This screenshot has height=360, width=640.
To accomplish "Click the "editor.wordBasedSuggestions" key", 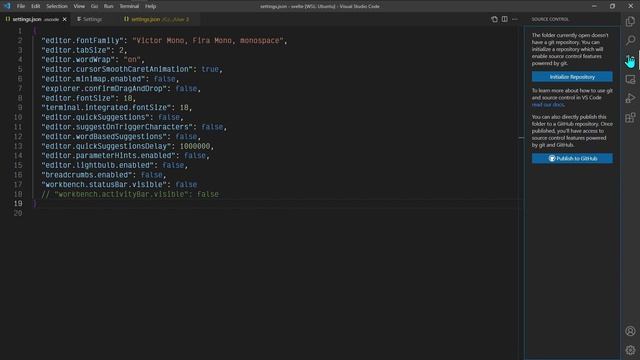I will 104,137.
